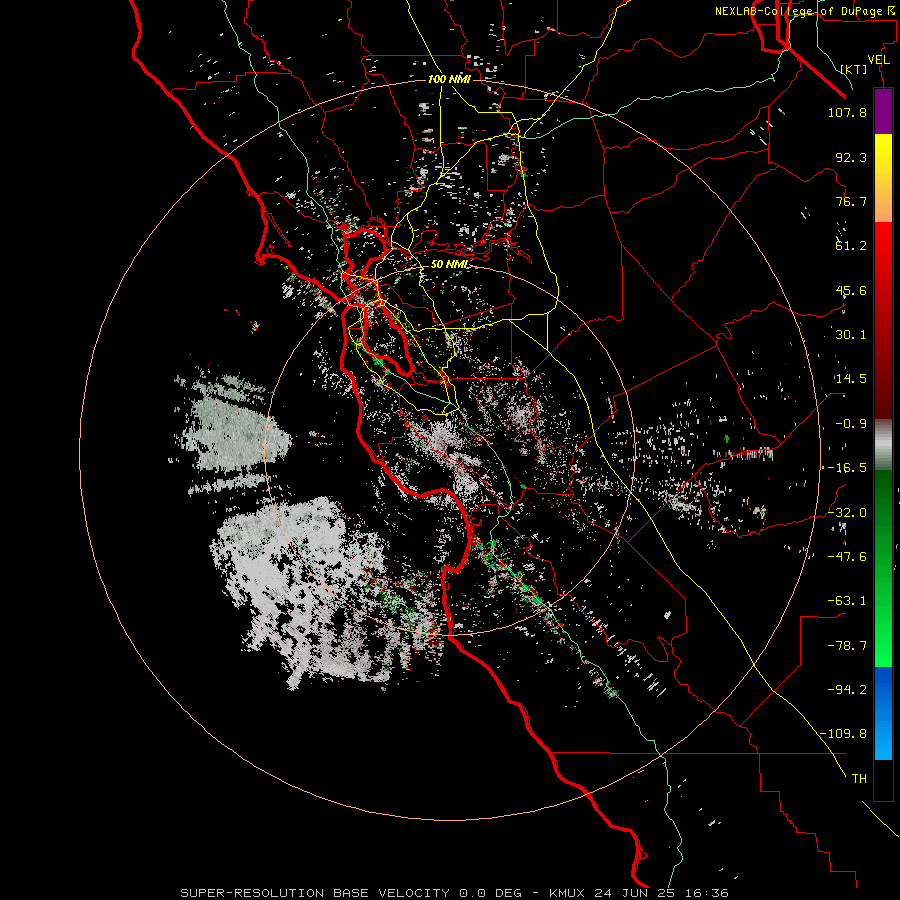Click the 61.2 velocity scale value
900x900 pixels.
tap(851, 246)
